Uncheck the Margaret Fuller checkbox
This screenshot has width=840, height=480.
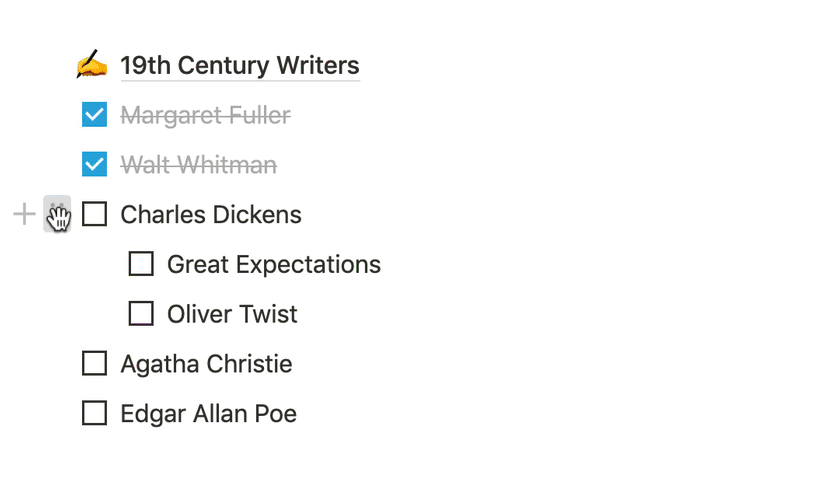pyautogui.click(x=94, y=116)
